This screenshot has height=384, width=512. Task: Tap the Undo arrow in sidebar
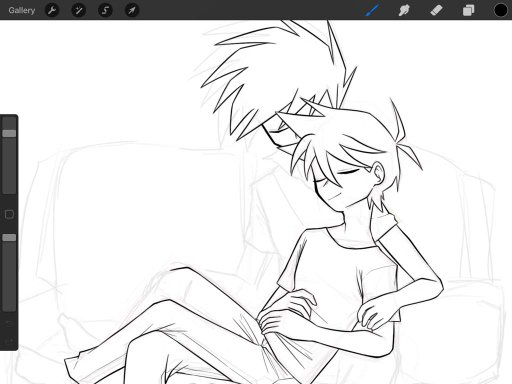[9, 323]
